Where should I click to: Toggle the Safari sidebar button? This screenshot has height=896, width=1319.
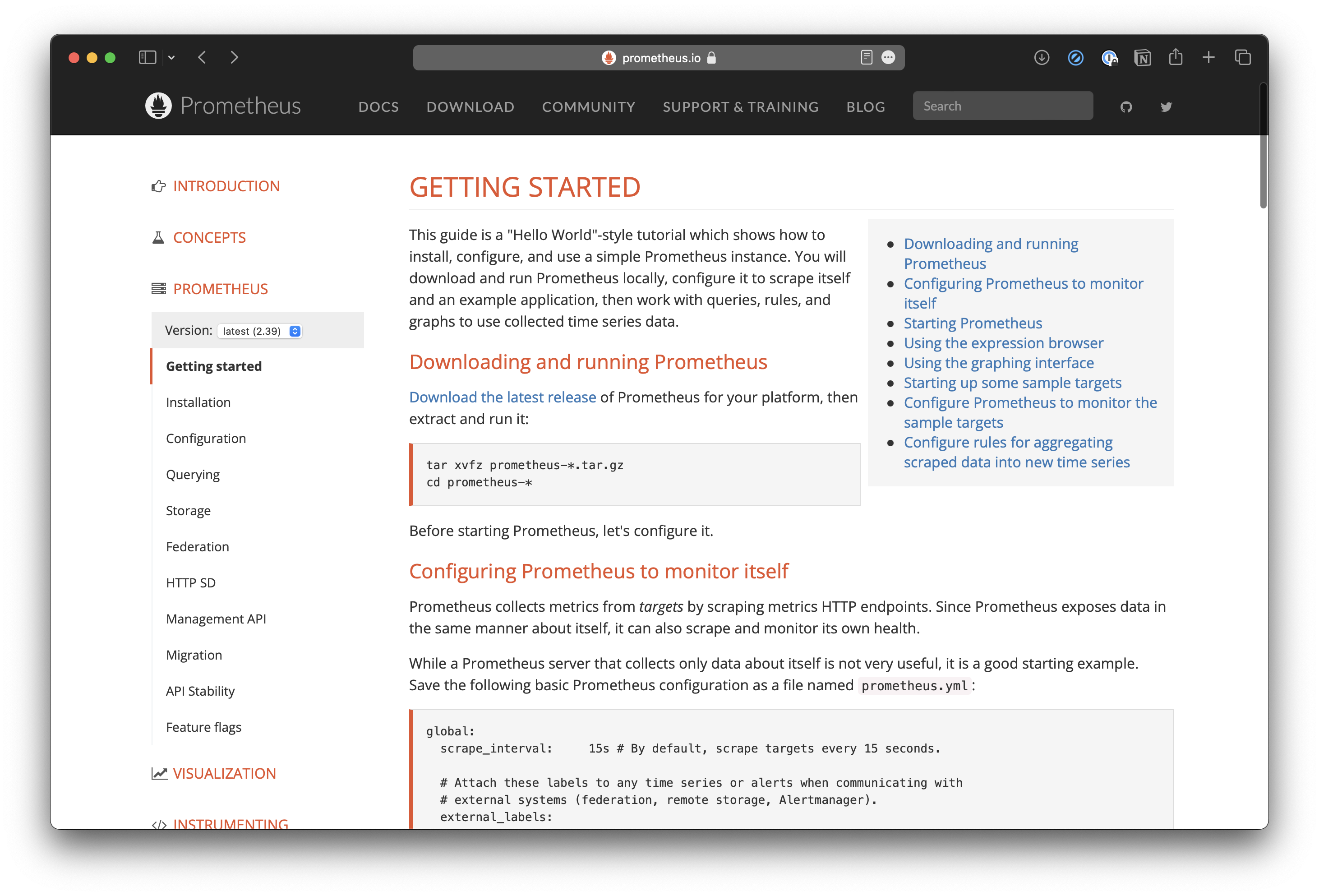[x=147, y=57]
